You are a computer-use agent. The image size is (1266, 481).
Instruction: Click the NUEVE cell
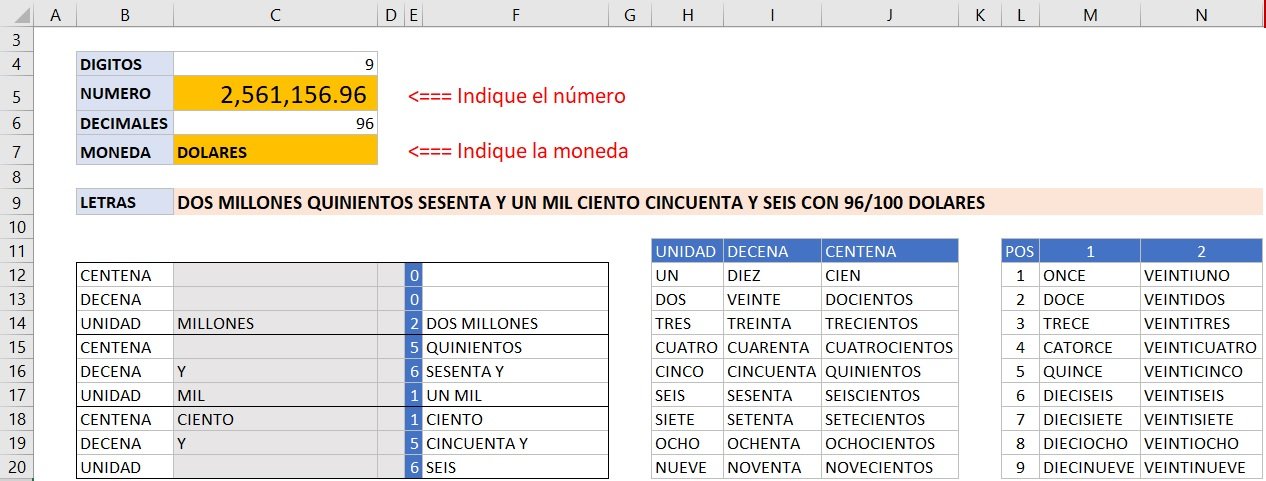687,467
